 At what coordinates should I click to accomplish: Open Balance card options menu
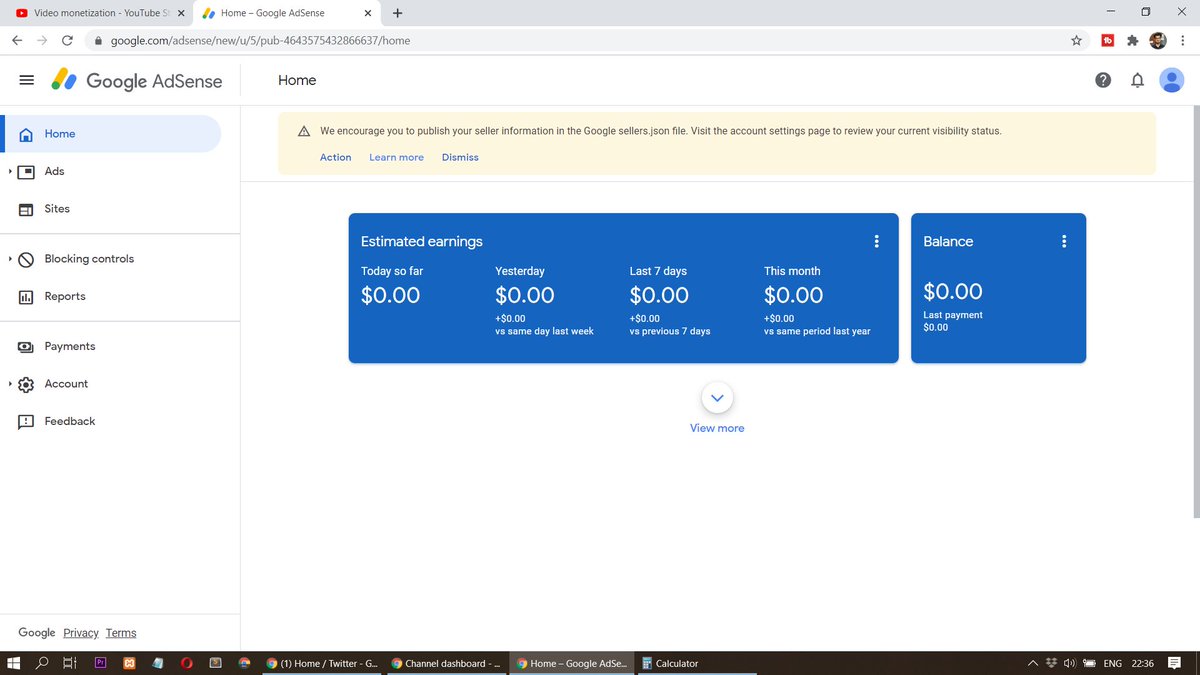point(1064,241)
